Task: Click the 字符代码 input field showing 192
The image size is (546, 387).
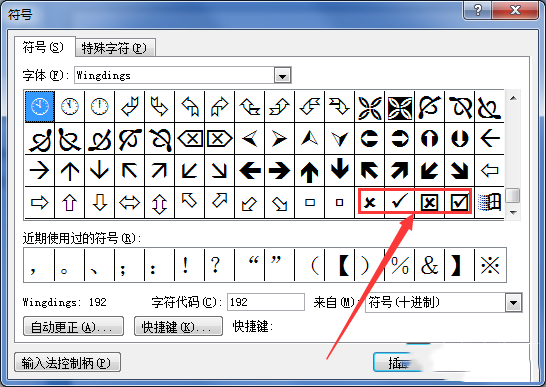Action: pos(266,302)
